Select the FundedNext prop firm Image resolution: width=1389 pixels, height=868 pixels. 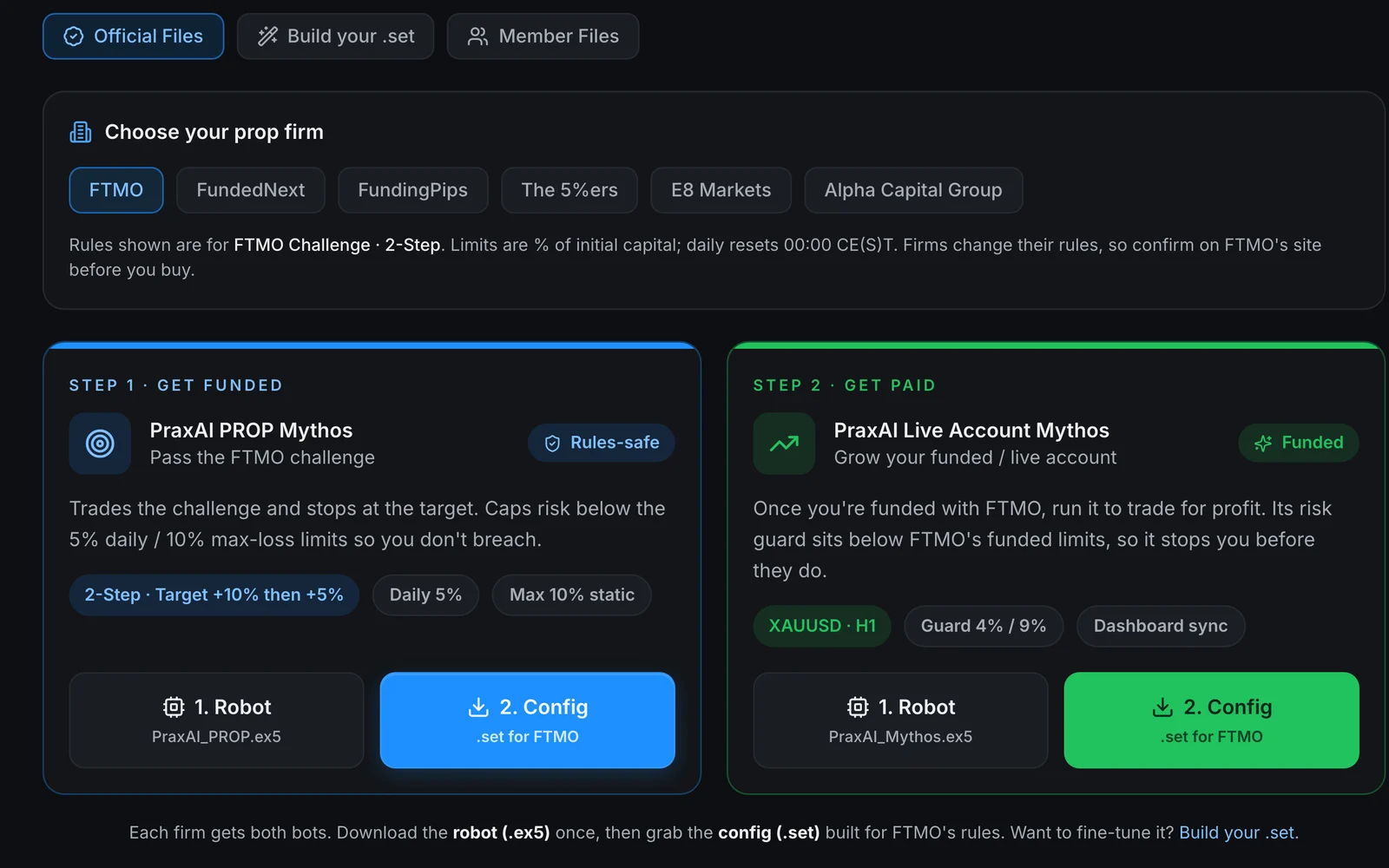click(x=251, y=190)
